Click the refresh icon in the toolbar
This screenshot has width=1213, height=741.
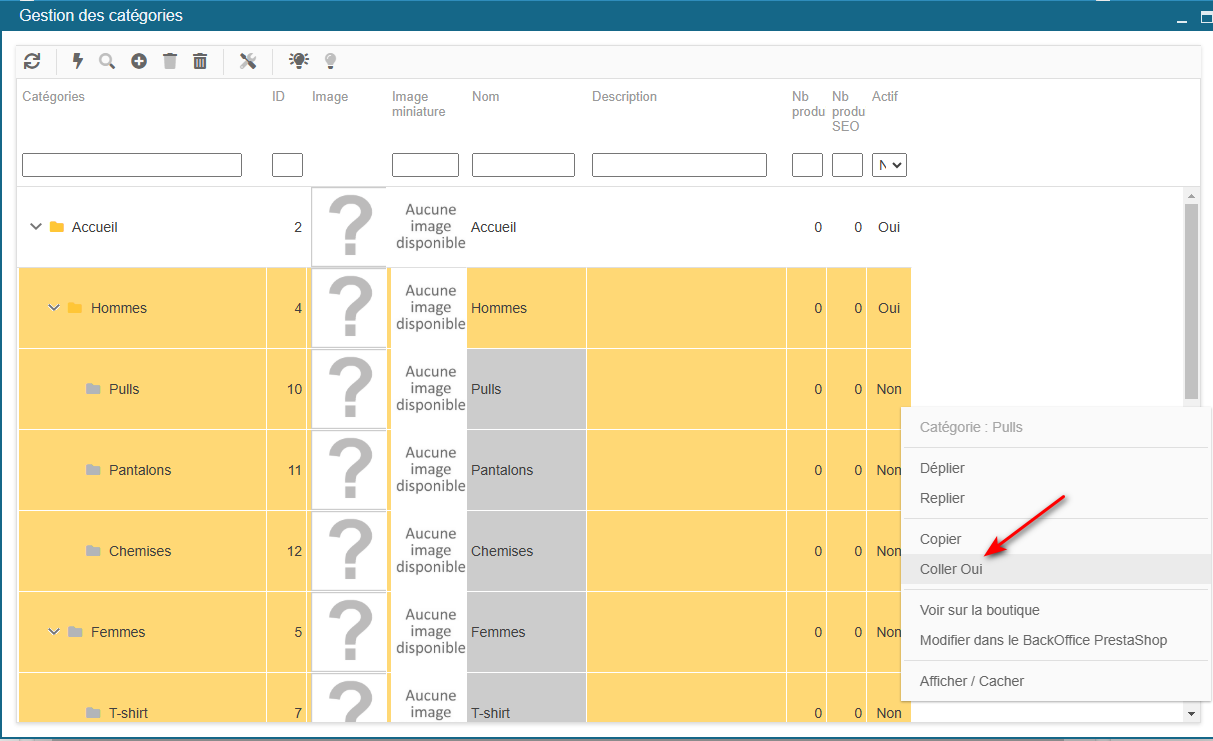[x=33, y=61]
